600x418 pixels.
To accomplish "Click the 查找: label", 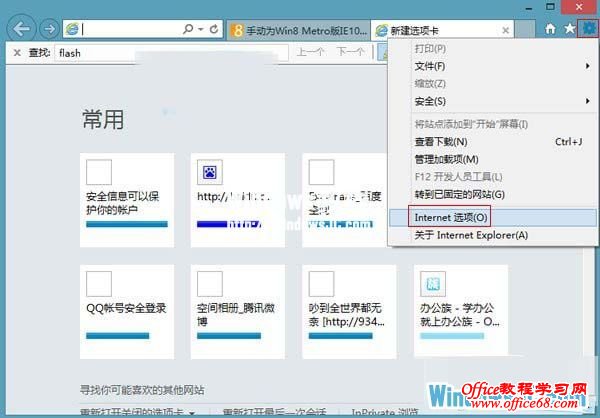I will click(x=39, y=52).
